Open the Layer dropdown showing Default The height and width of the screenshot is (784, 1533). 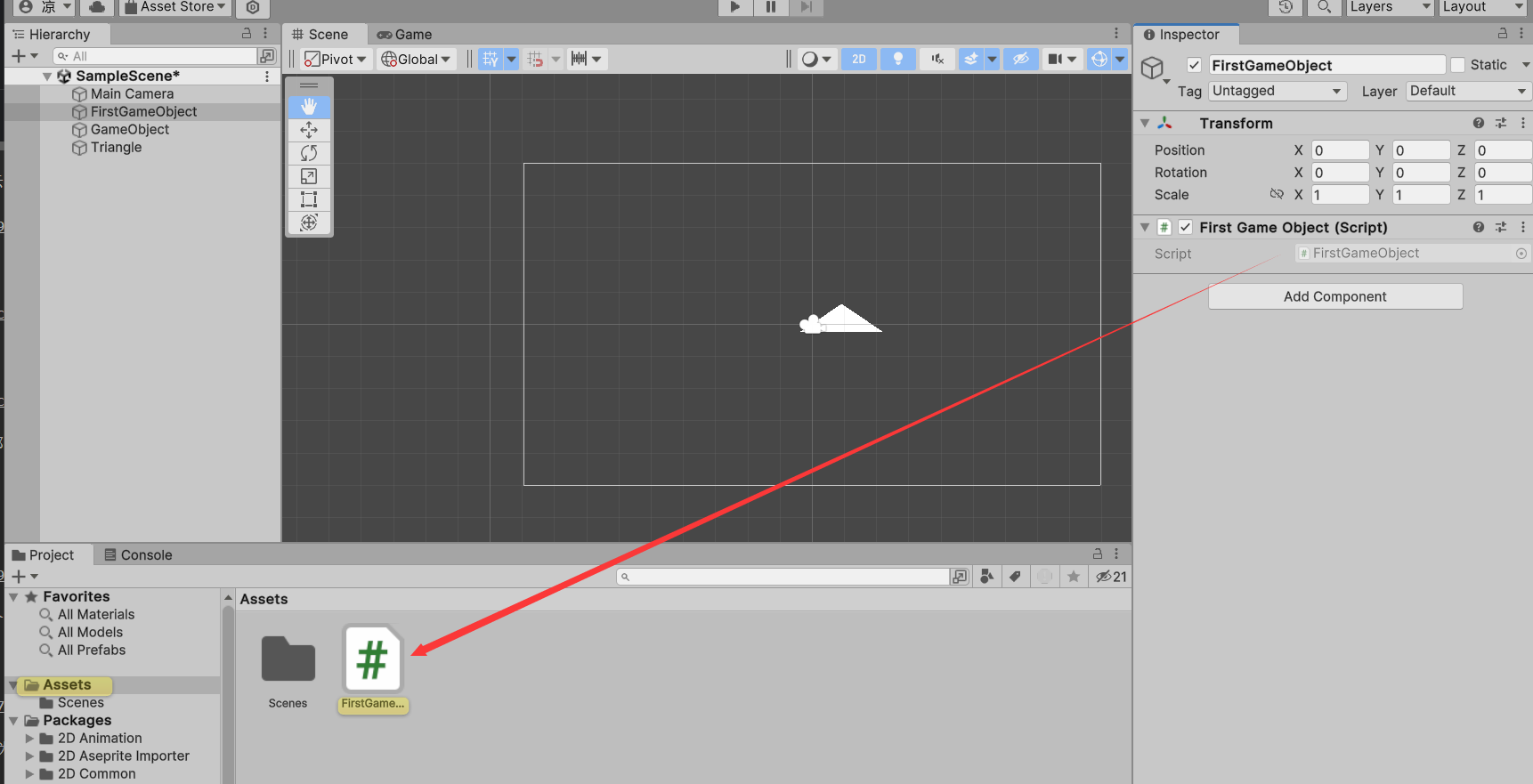point(1468,91)
